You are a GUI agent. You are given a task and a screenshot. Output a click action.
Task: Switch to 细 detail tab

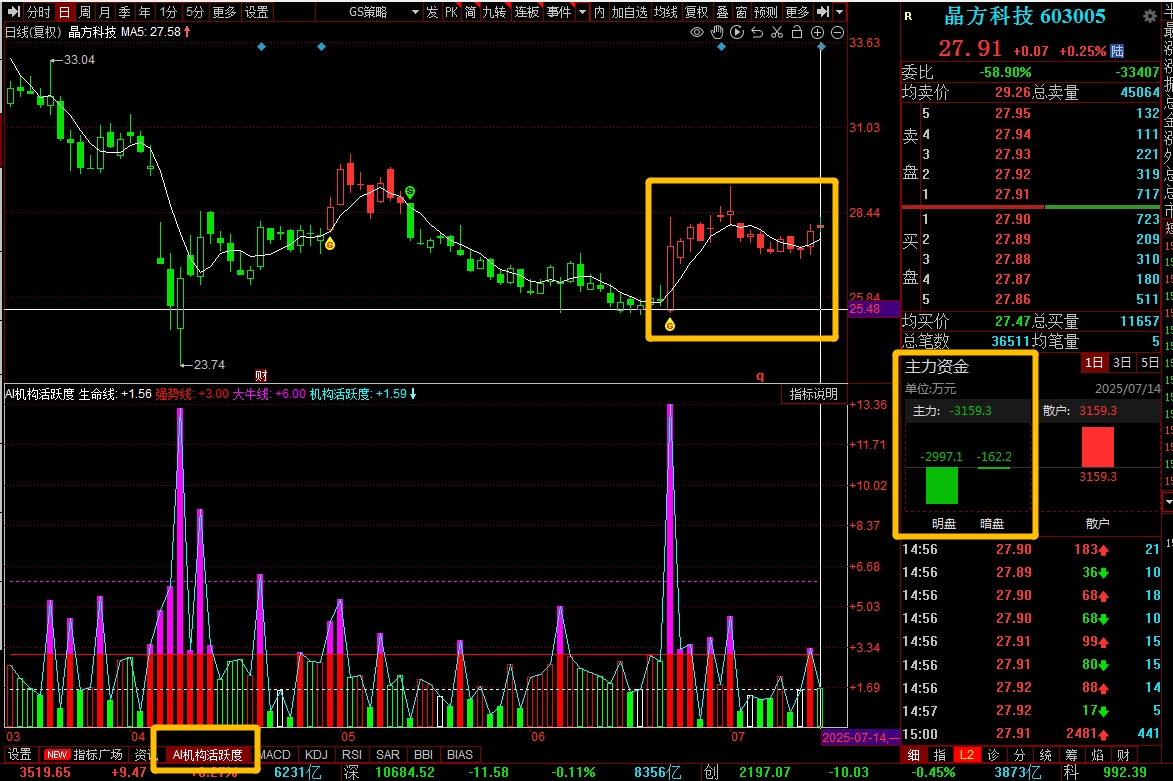point(913,755)
